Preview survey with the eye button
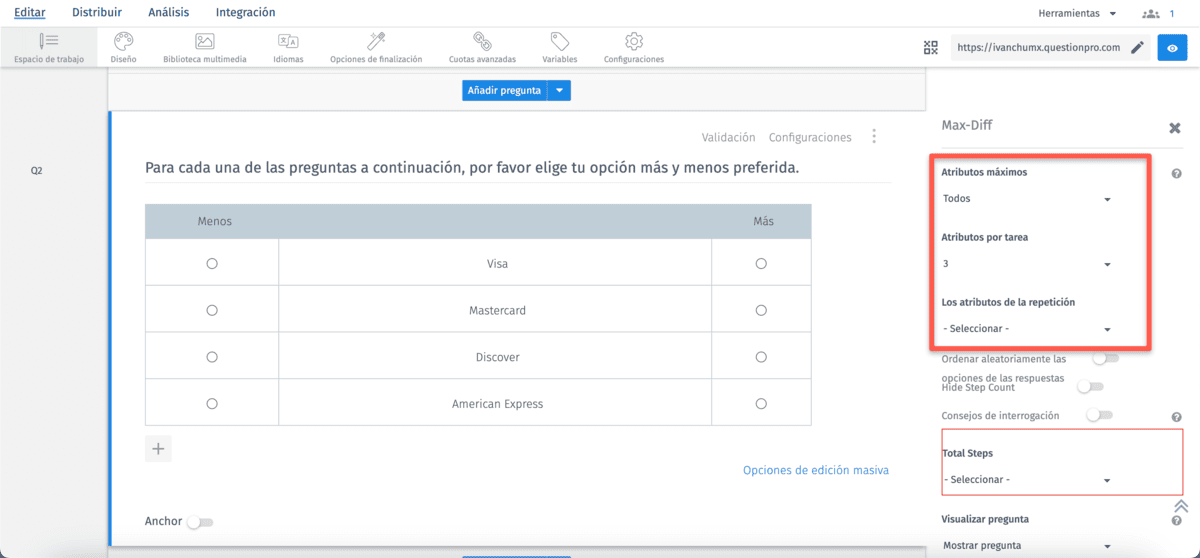Screen dimensions: 1200x558 point(1172,47)
